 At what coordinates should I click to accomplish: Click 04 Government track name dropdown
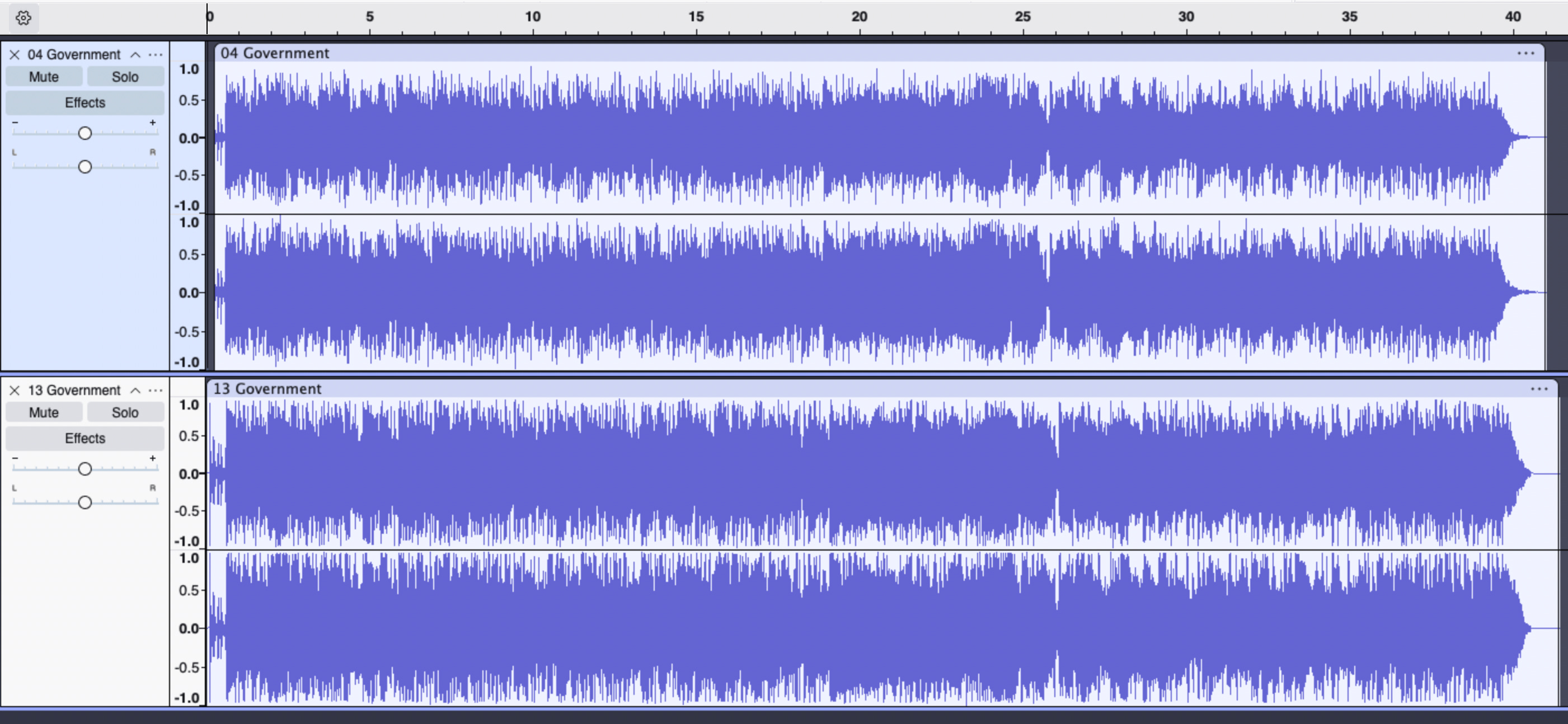74,55
